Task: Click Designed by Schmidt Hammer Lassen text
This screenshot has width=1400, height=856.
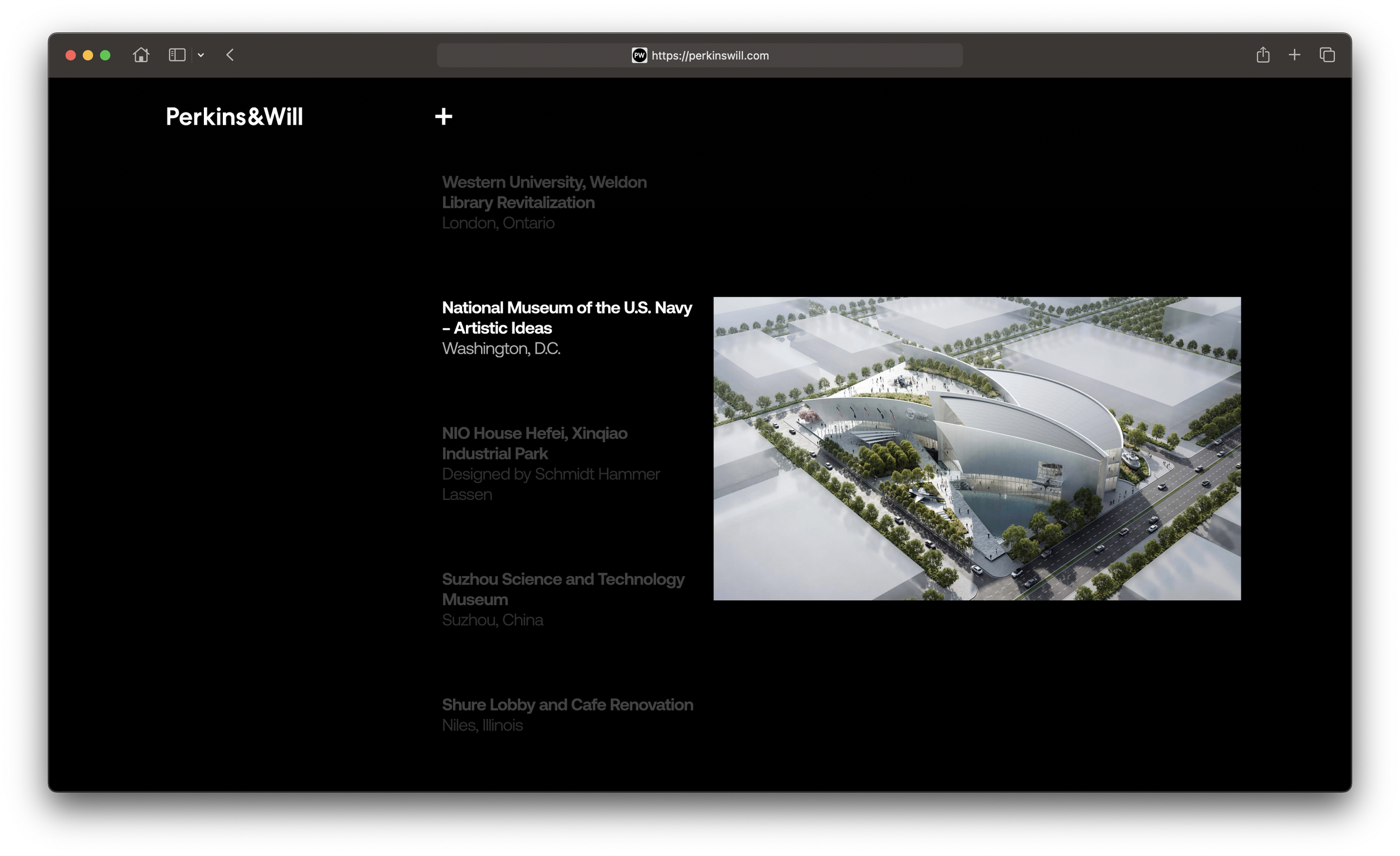Action: [x=550, y=484]
